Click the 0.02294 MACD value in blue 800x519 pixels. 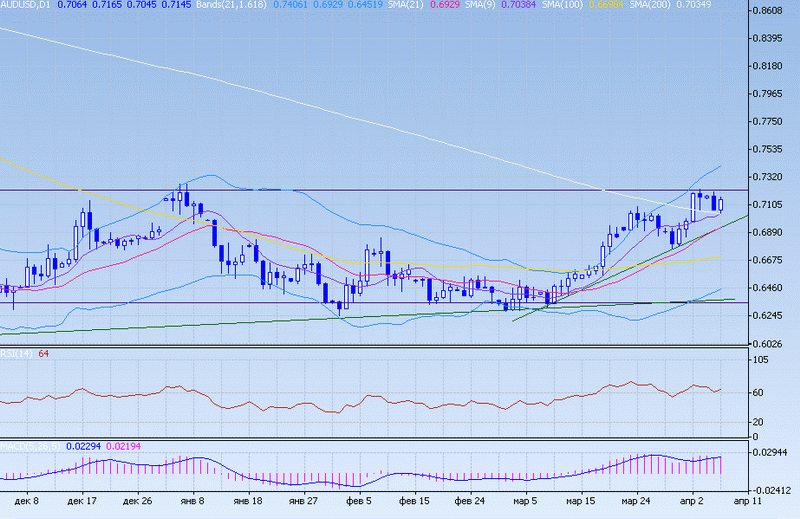click(x=83, y=445)
